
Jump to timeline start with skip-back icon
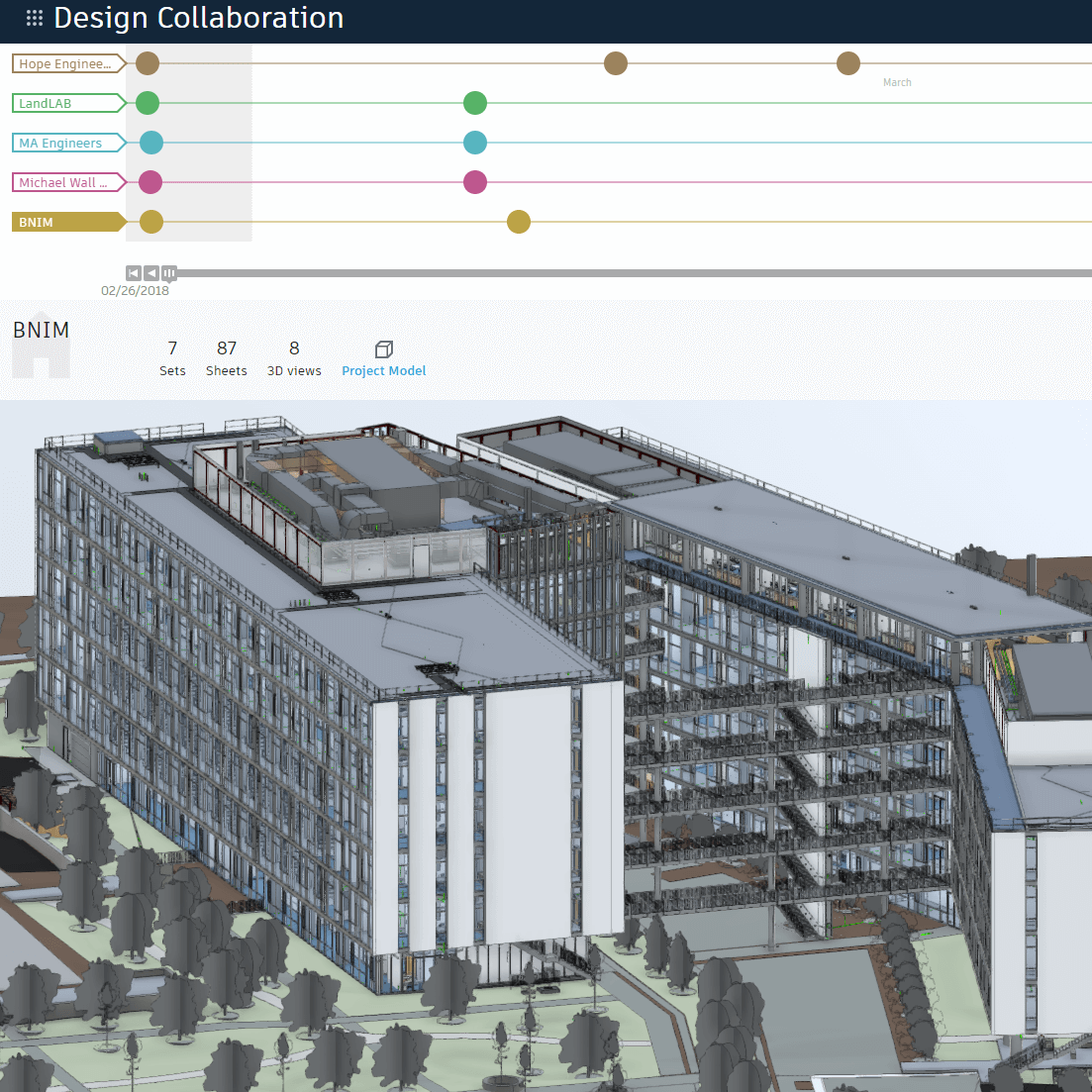pyautogui.click(x=133, y=272)
